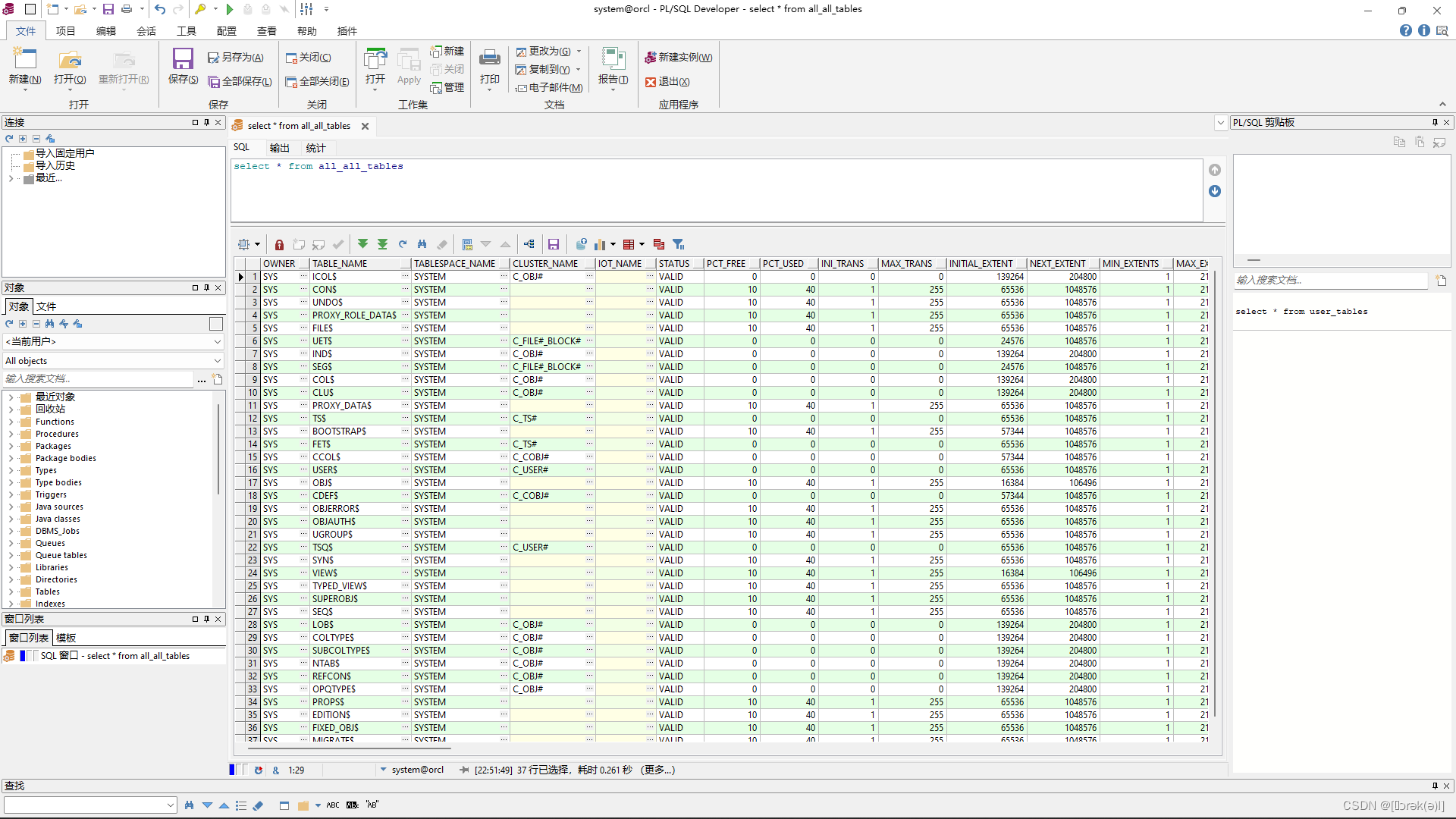The image size is (1456, 819).
Task: Click Save ribbon button with purple disk
Action: coord(183,66)
